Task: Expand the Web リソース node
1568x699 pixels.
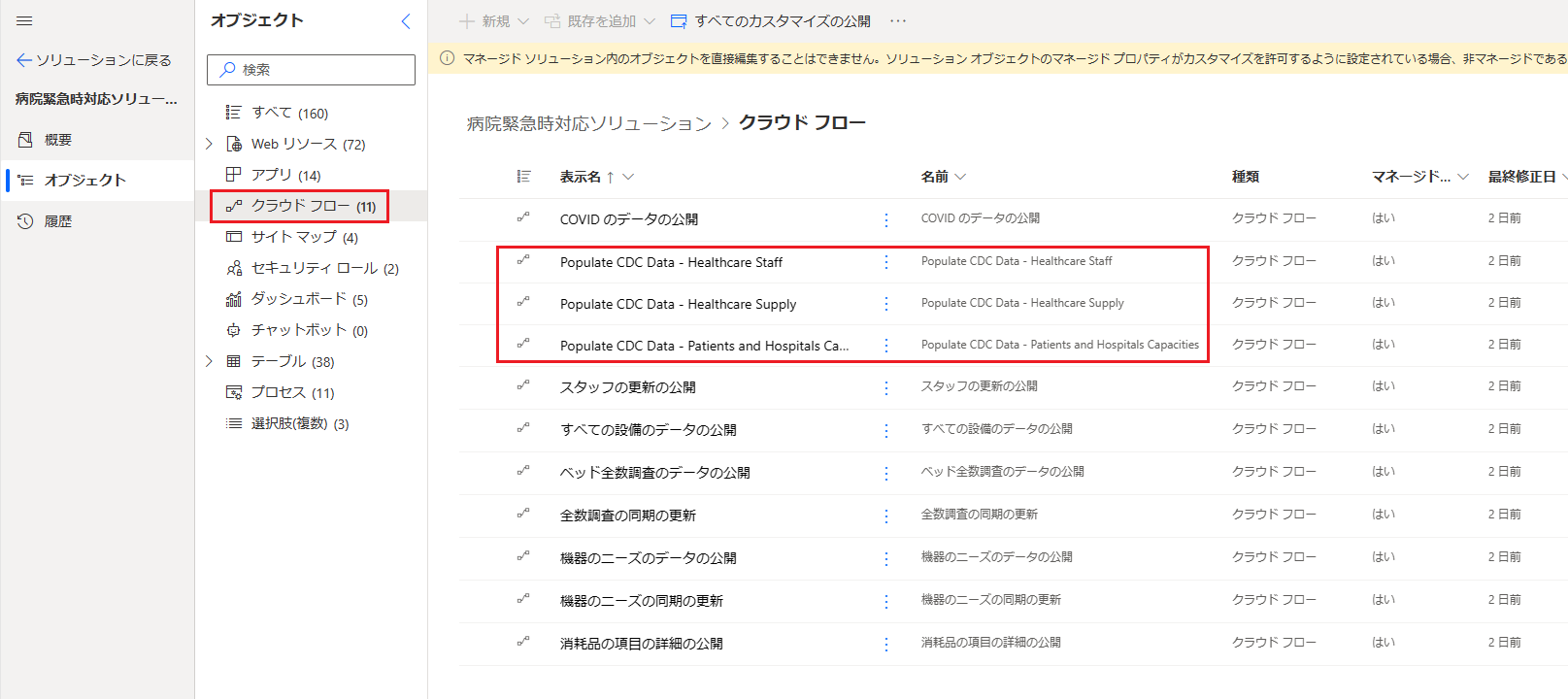Action: pyautogui.click(x=209, y=144)
